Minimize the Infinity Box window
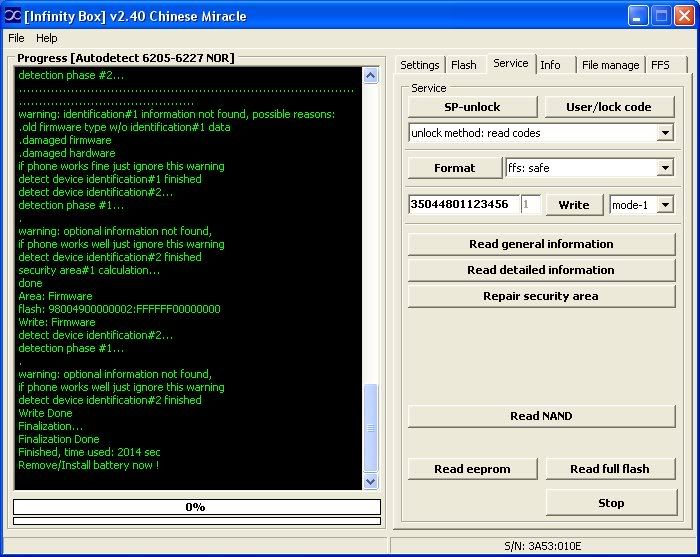 click(638, 16)
